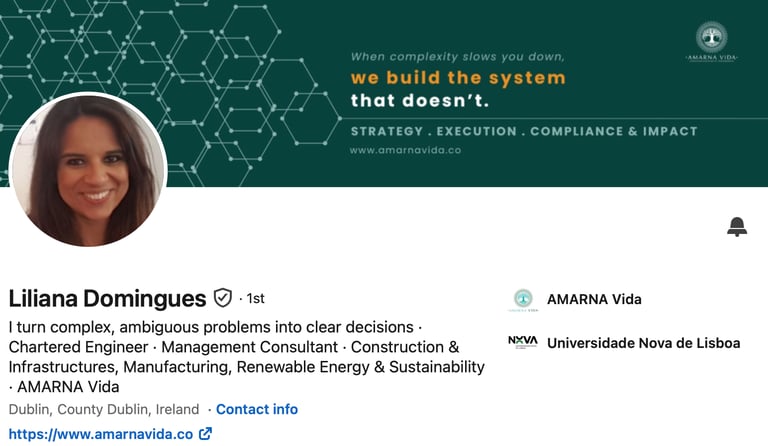This screenshot has width=768, height=446.
Task: Click the Dublin, County Dublin, Ireland location text
Action: 104,409
